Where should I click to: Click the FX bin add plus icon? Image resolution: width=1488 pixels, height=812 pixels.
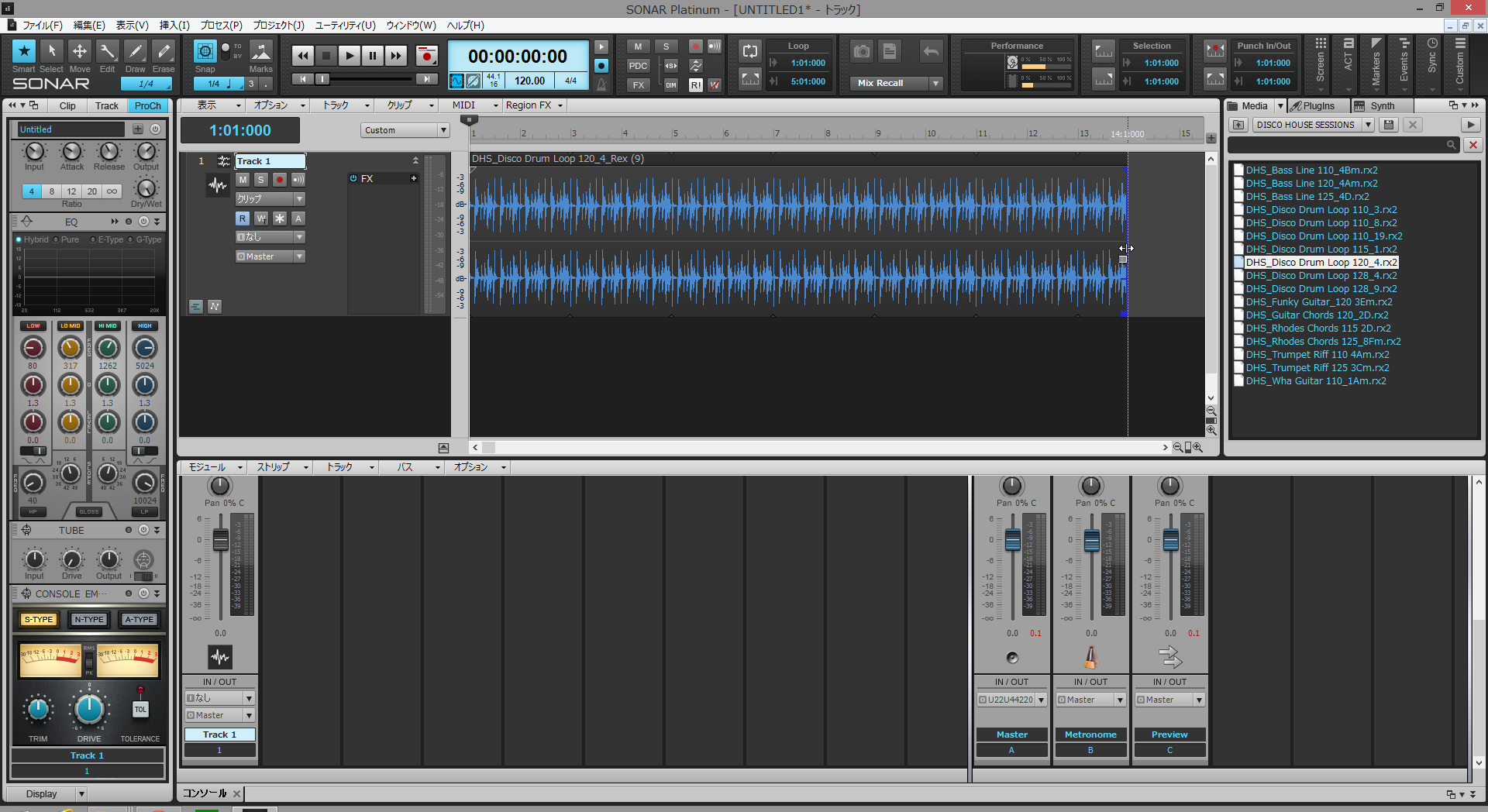click(414, 178)
